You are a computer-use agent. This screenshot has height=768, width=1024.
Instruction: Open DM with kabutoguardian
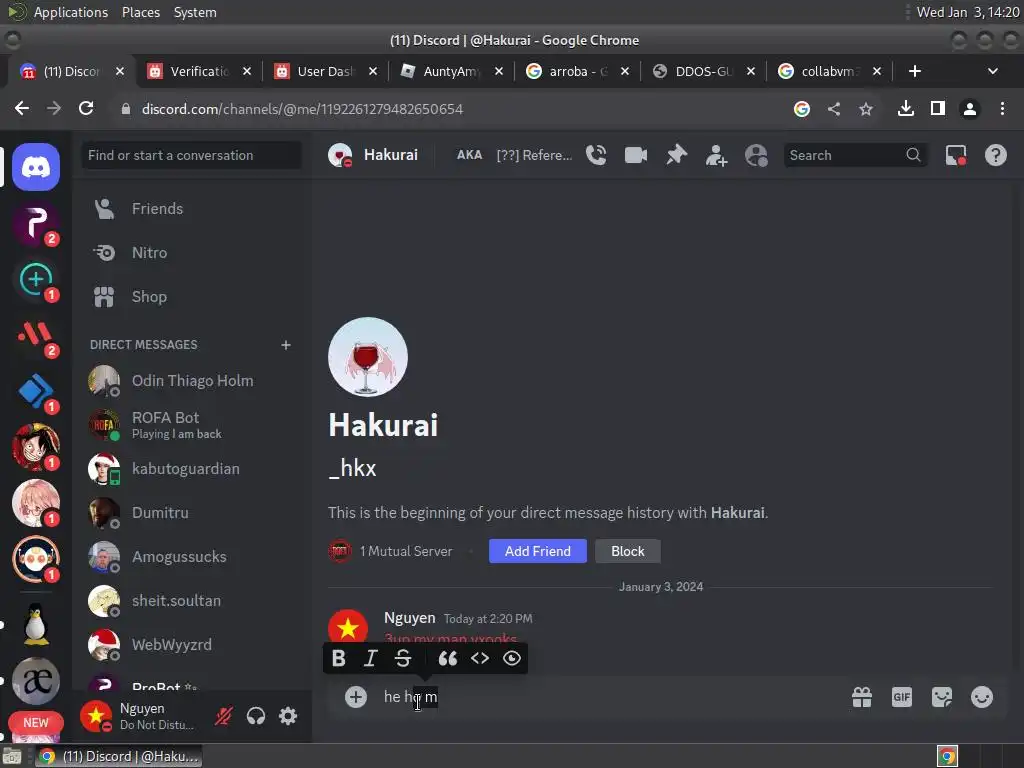[x=191, y=469]
